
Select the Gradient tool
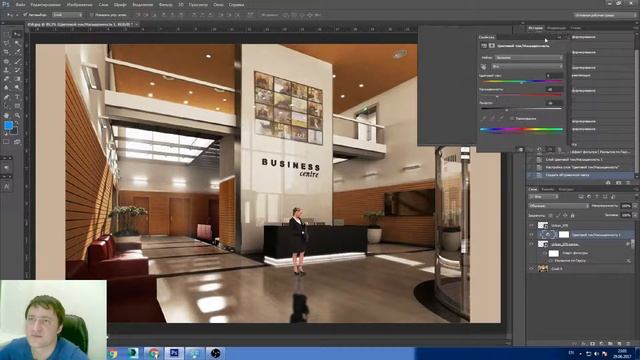click(x=17, y=79)
